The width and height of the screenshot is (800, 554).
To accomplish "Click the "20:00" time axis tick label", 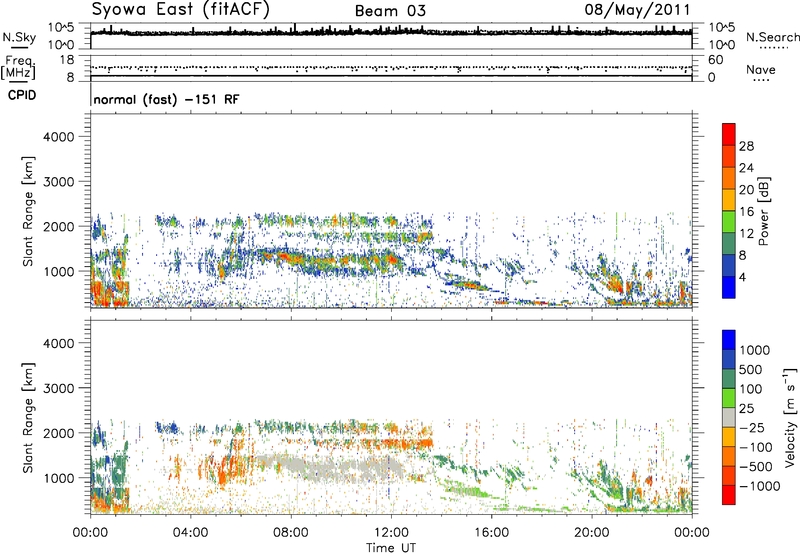I will pyautogui.click(x=591, y=533).
